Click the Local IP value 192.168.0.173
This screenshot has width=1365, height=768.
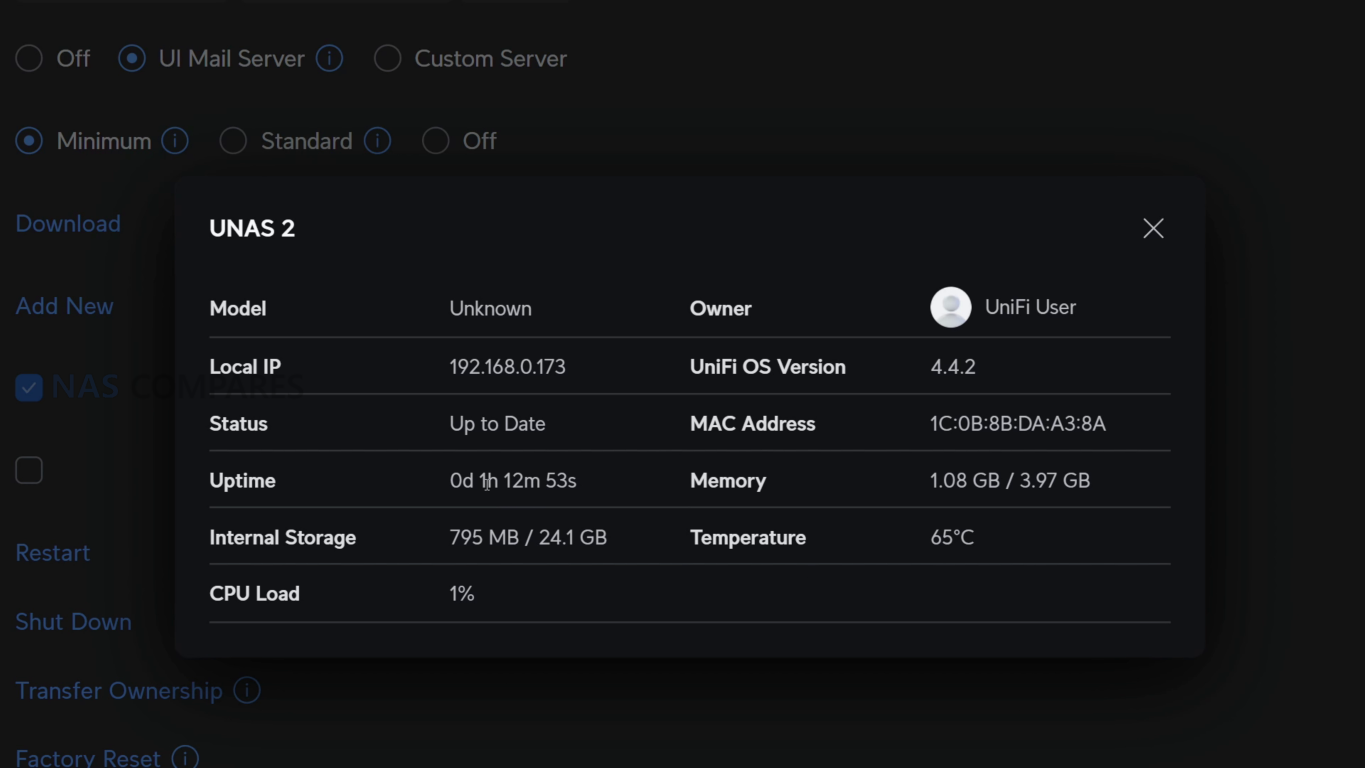point(507,367)
